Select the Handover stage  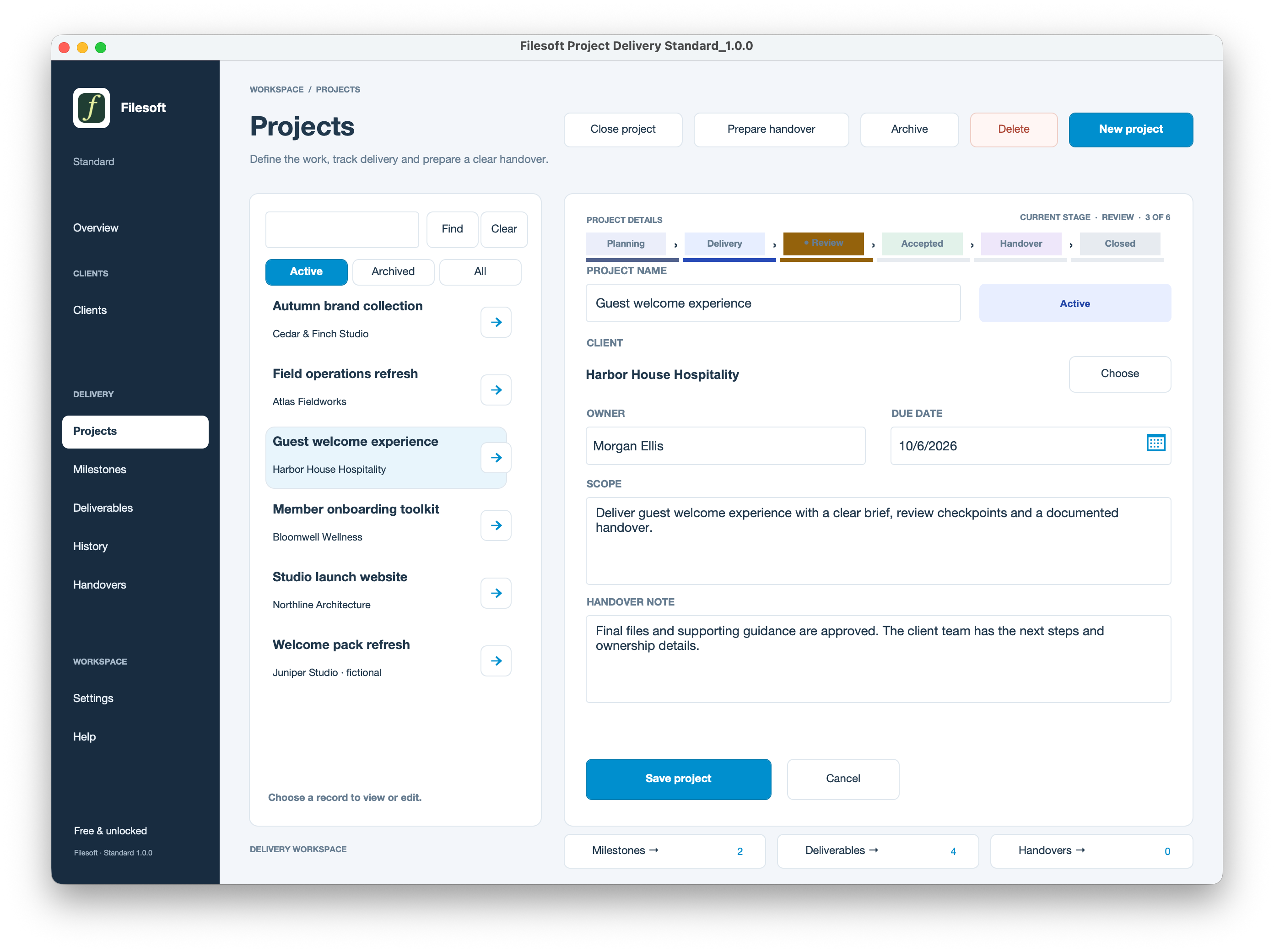(x=1020, y=243)
